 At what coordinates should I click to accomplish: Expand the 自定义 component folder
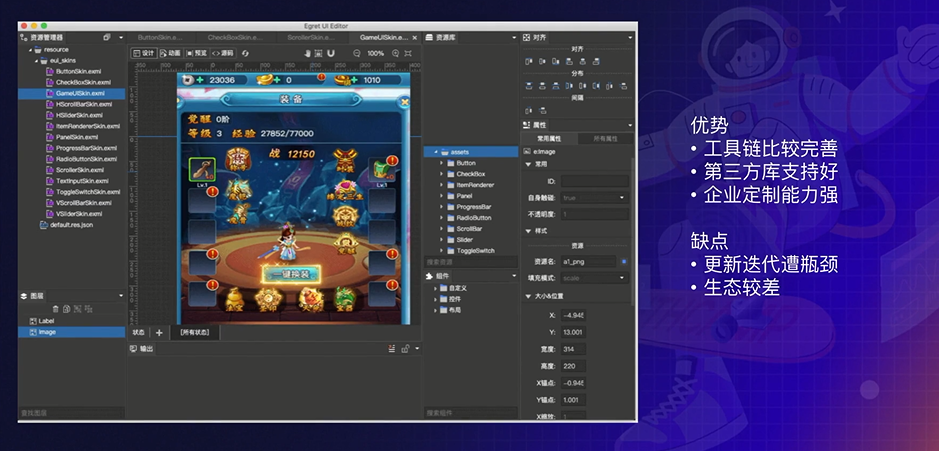tap(435, 288)
